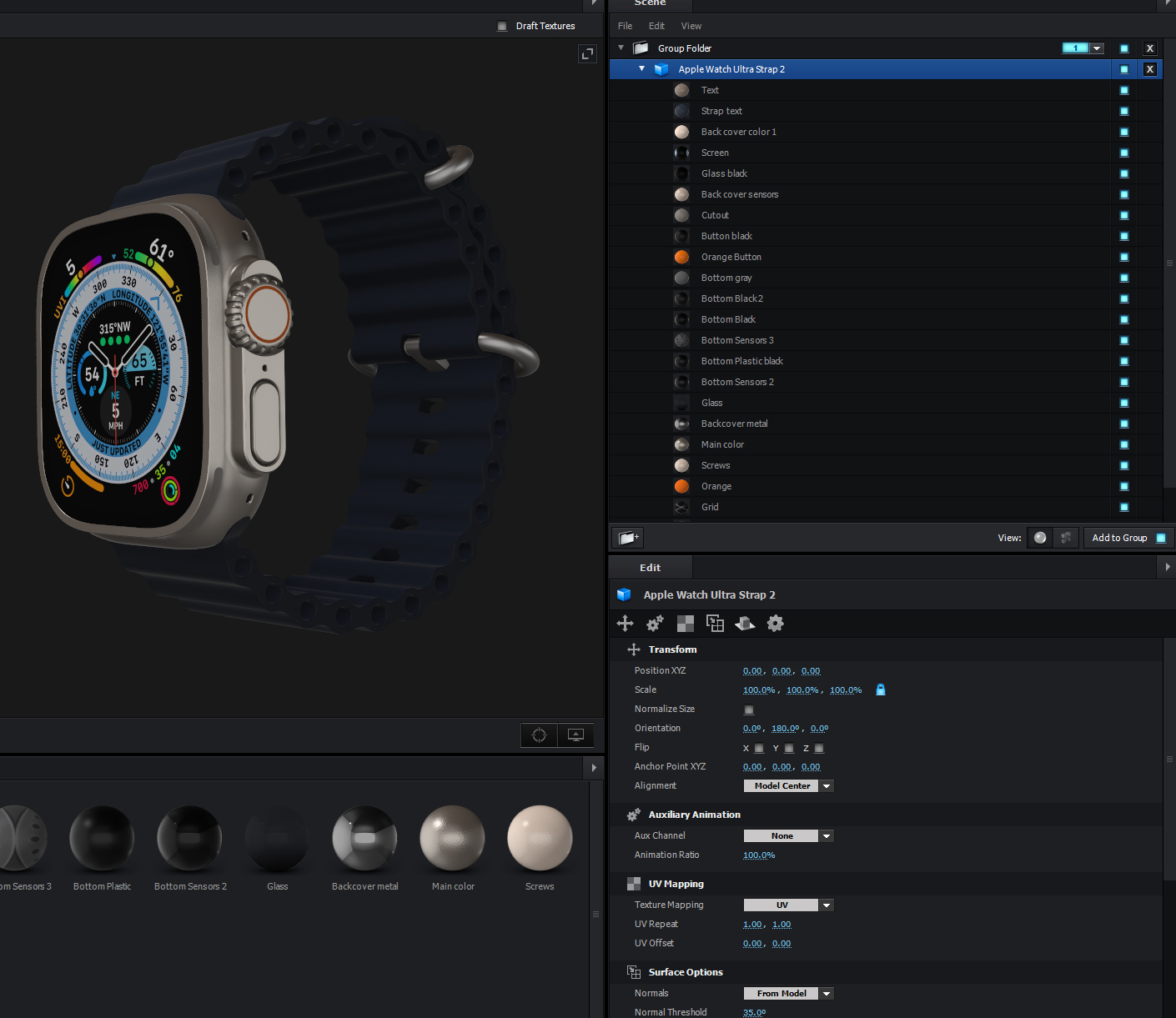Toggle visibility of Glass black material
1176x1018 pixels.
point(1124,173)
